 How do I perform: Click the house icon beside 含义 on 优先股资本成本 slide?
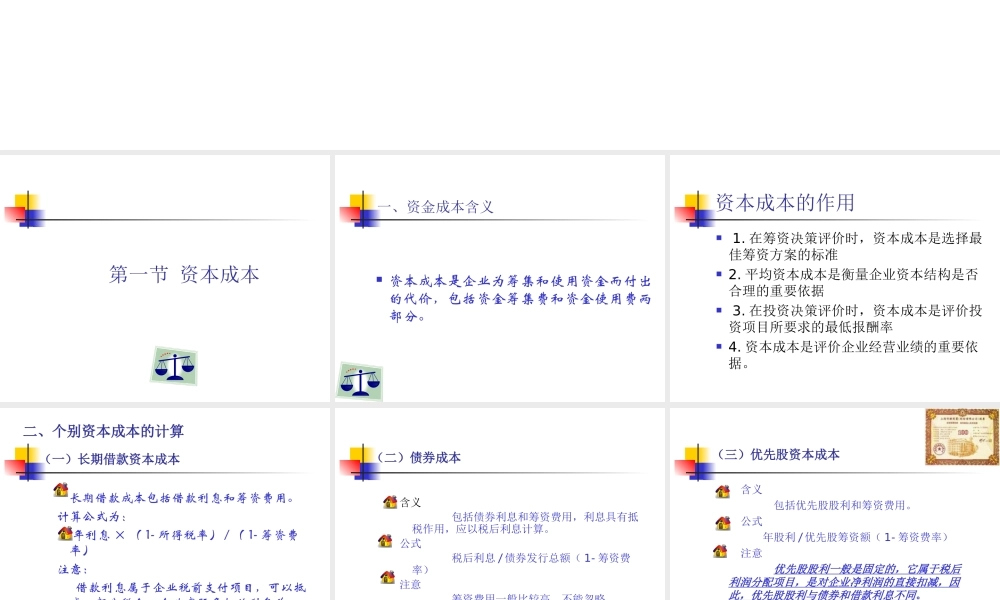722,491
